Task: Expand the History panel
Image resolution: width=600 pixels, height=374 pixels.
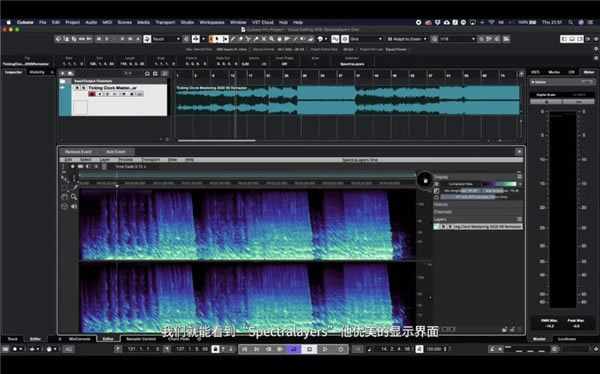Action: click(x=478, y=204)
